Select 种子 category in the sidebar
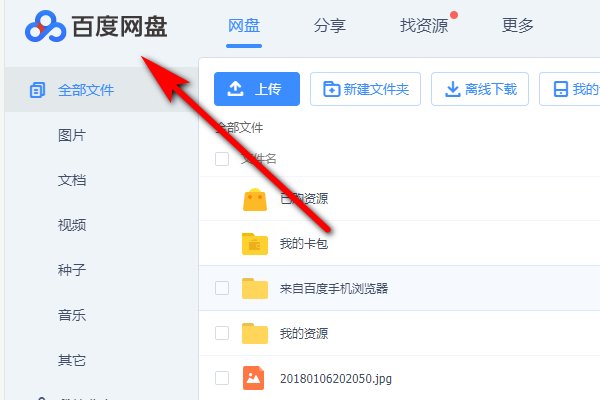Viewport: 600px width, 400px height. (72, 270)
